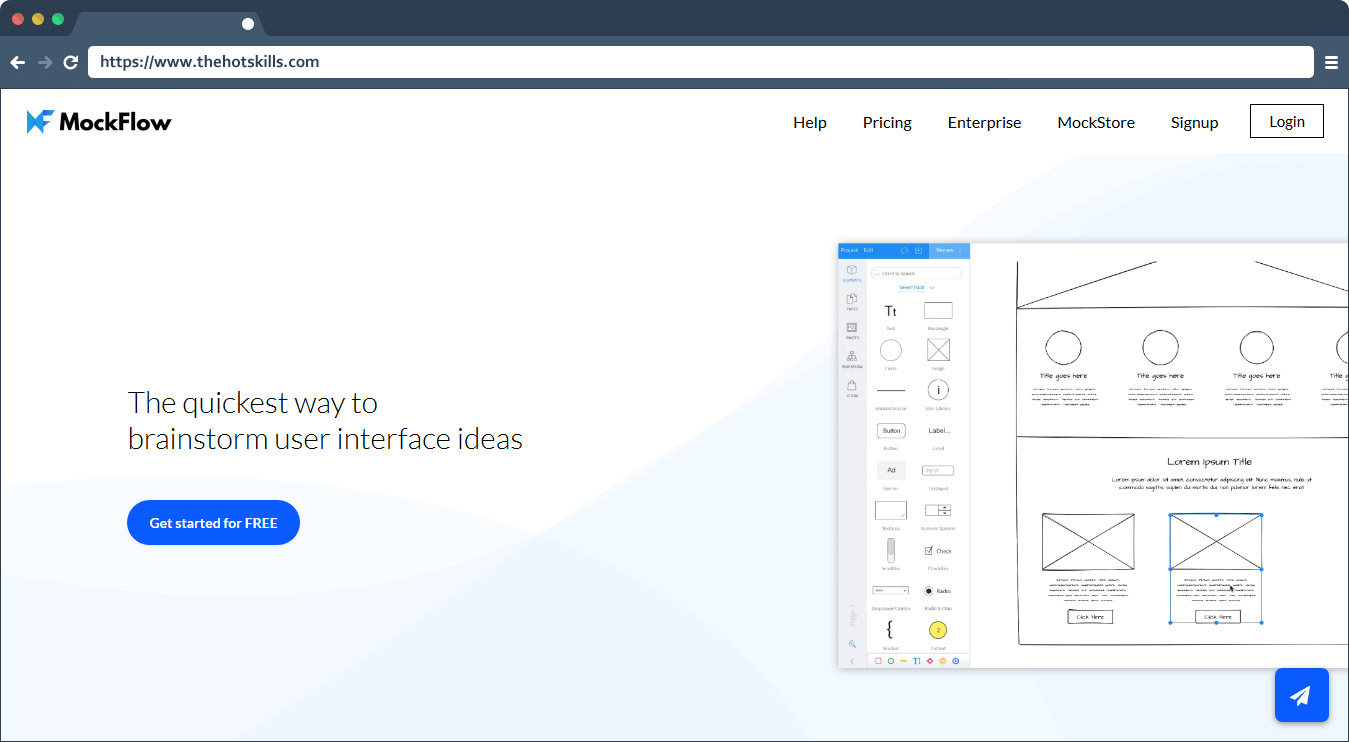
Task: Pick the red diamond tool in bottom toolbar
Action: 930,661
